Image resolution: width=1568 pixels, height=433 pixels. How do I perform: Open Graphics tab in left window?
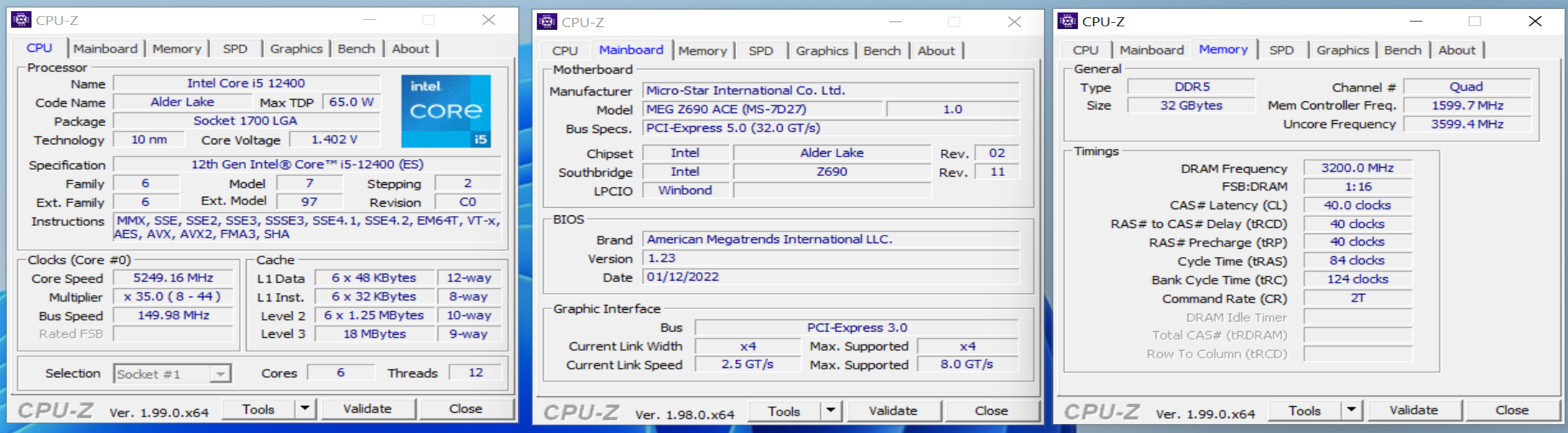(x=296, y=49)
